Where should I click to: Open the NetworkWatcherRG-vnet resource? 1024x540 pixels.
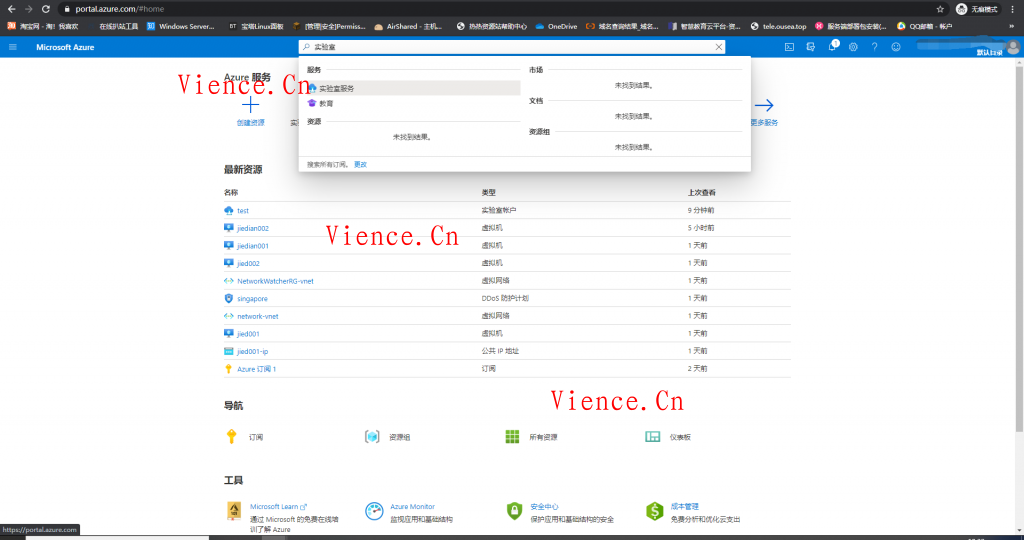click(274, 281)
